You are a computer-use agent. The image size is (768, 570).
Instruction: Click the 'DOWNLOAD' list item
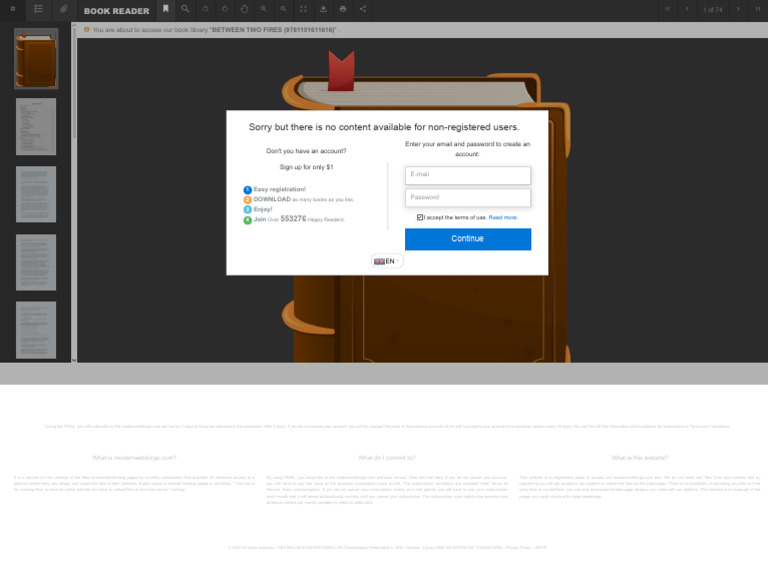point(303,199)
